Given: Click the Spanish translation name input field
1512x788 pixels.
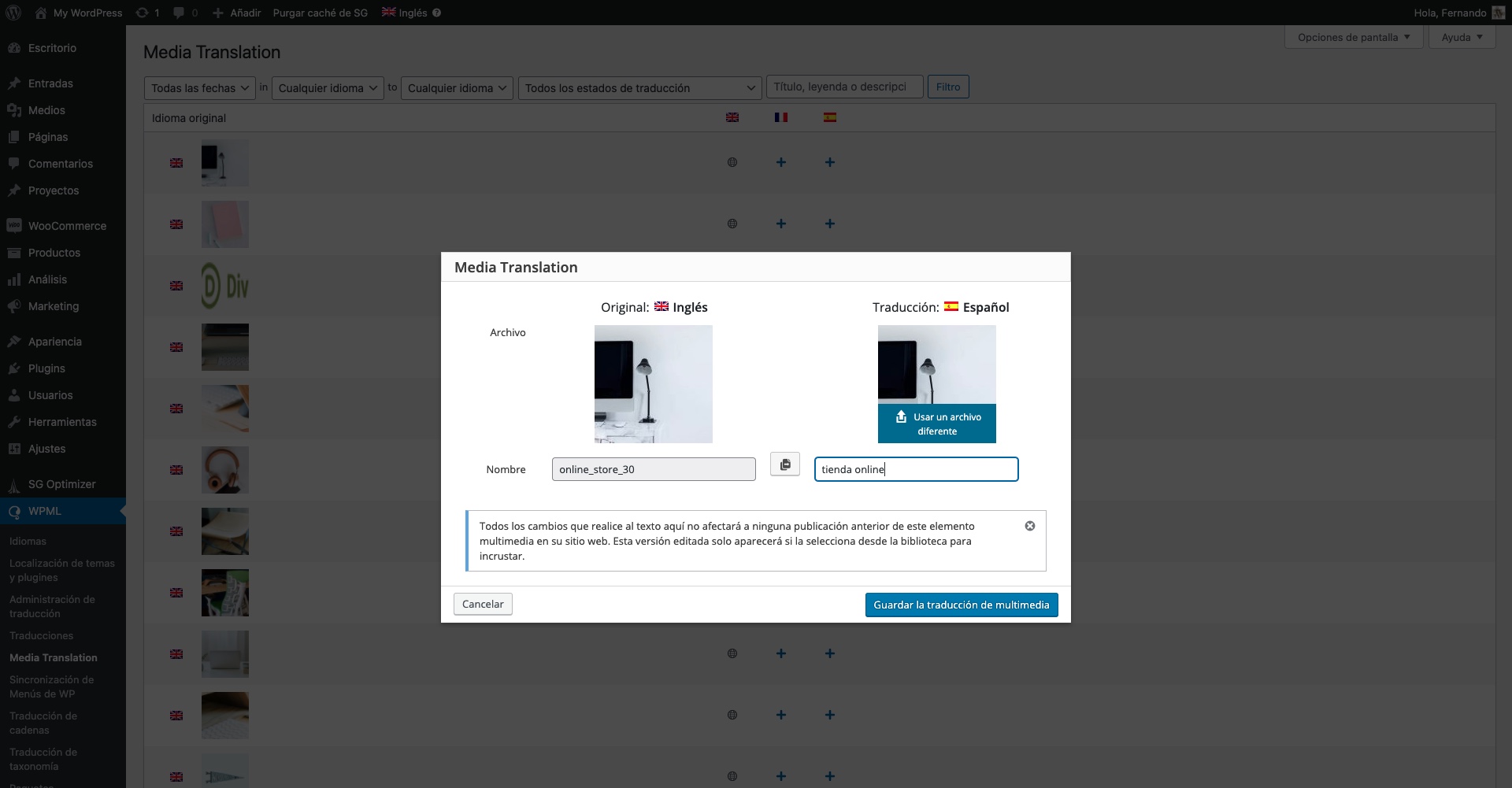Looking at the screenshot, I should pos(915,469).
